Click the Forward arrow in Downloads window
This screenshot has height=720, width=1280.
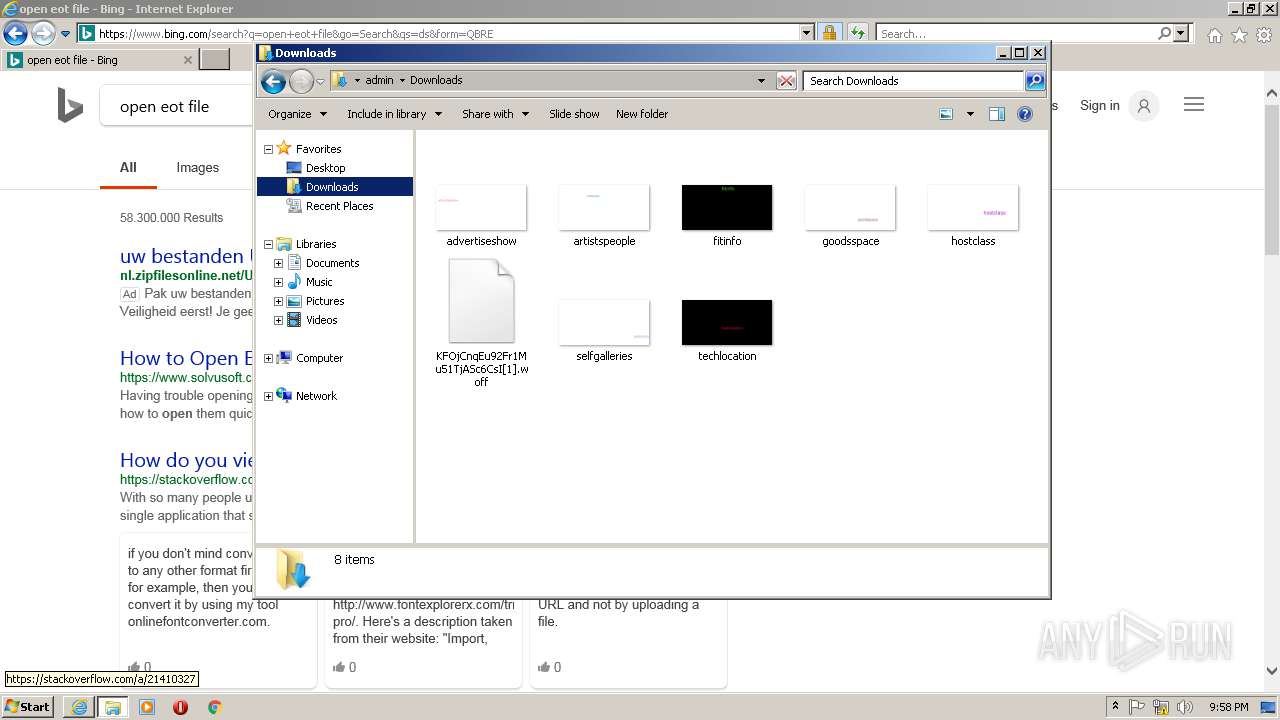coord(301,81)
